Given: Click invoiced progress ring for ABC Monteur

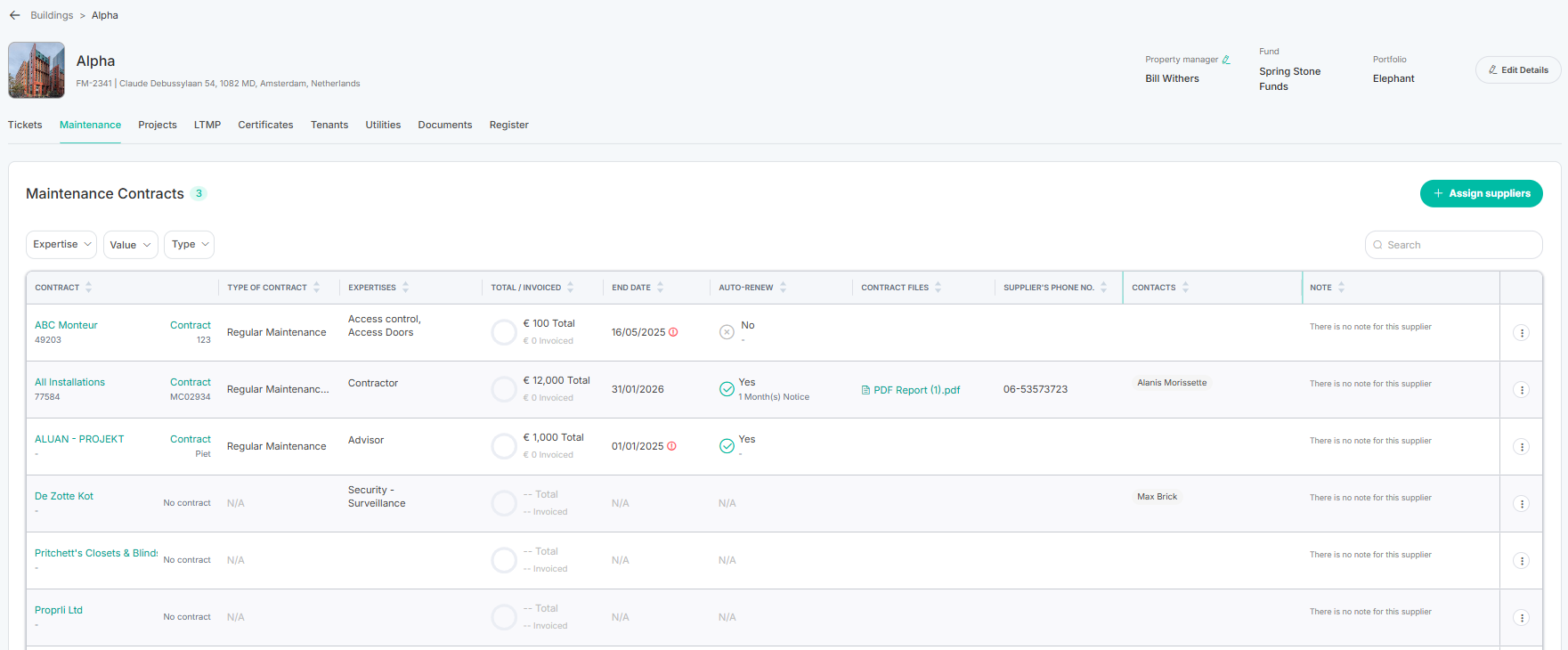Looking at the screenshot, I should [x=504, y=332].
